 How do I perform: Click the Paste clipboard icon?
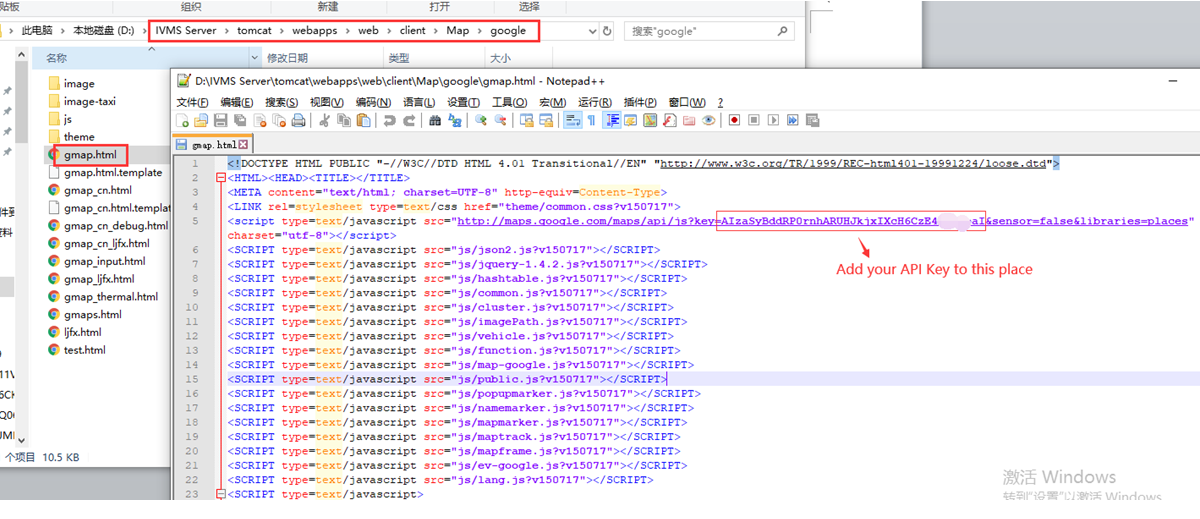tap(363, 120)
